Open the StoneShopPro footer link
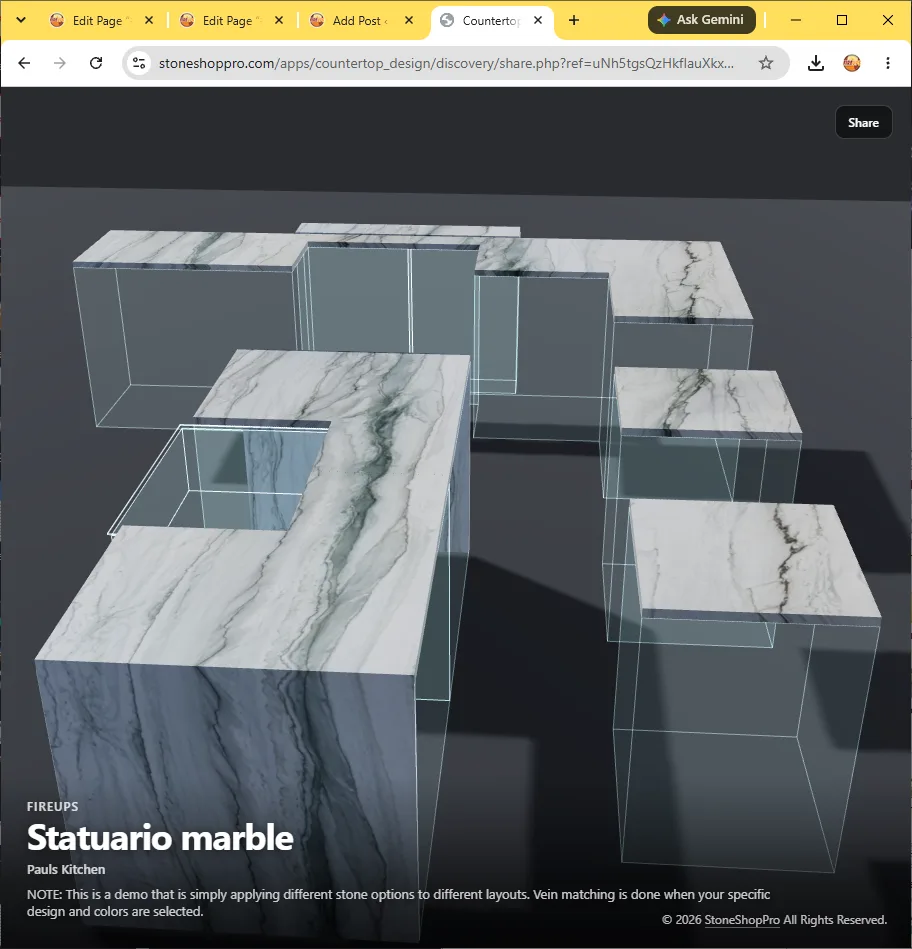The height and width of the screenshot is (949, 912). click(742, 920)
